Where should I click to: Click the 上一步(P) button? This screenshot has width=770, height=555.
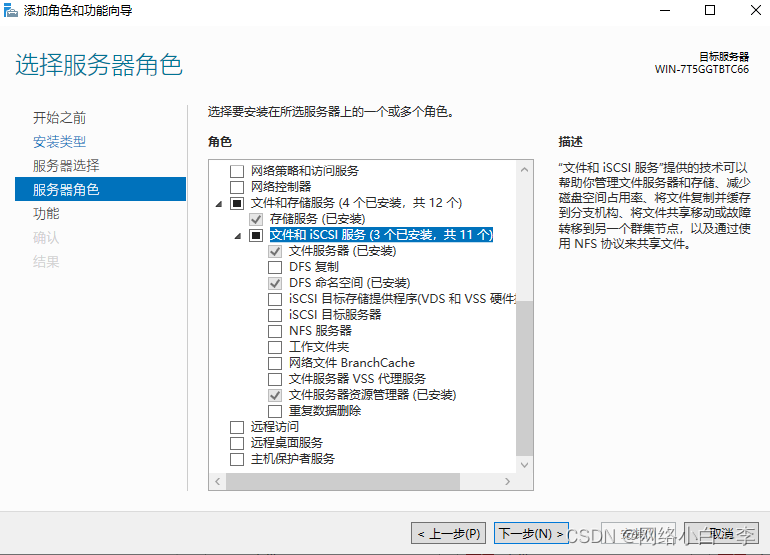[448, 533]
